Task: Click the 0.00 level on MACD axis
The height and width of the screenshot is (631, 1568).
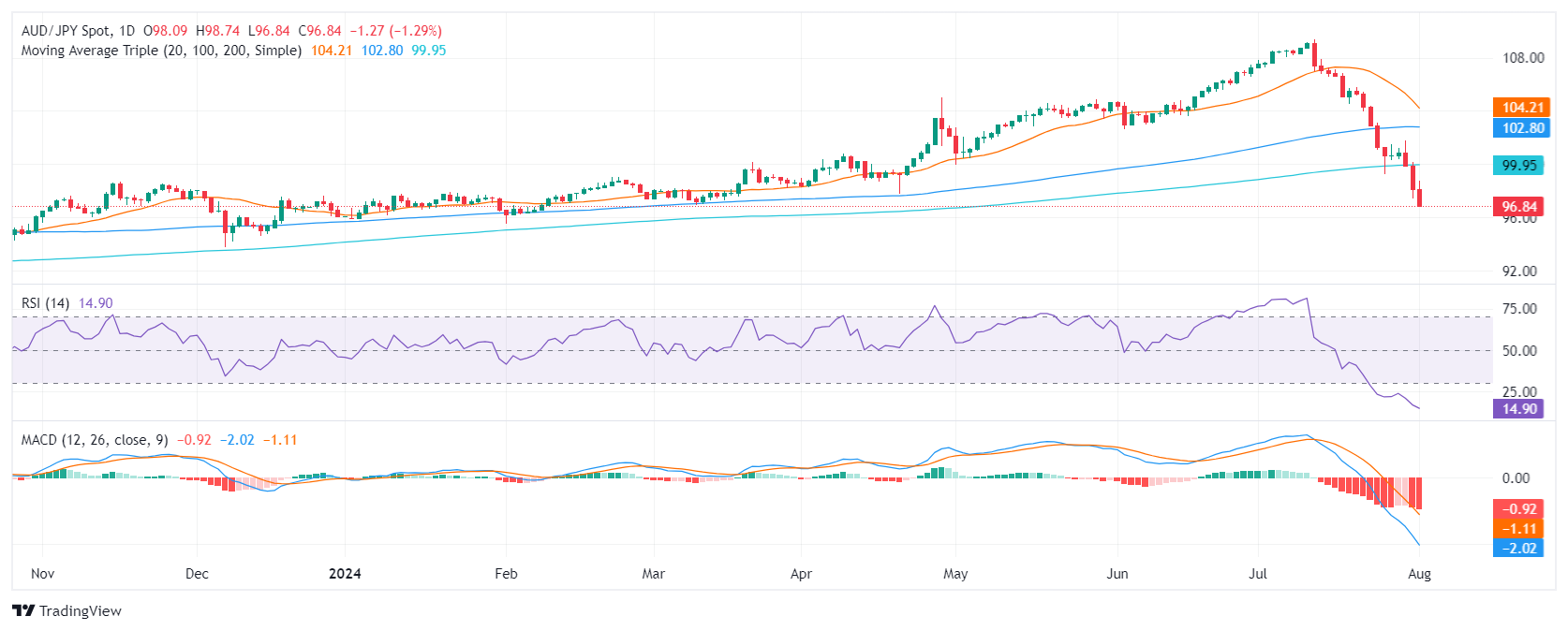Action: (1516, 478)
